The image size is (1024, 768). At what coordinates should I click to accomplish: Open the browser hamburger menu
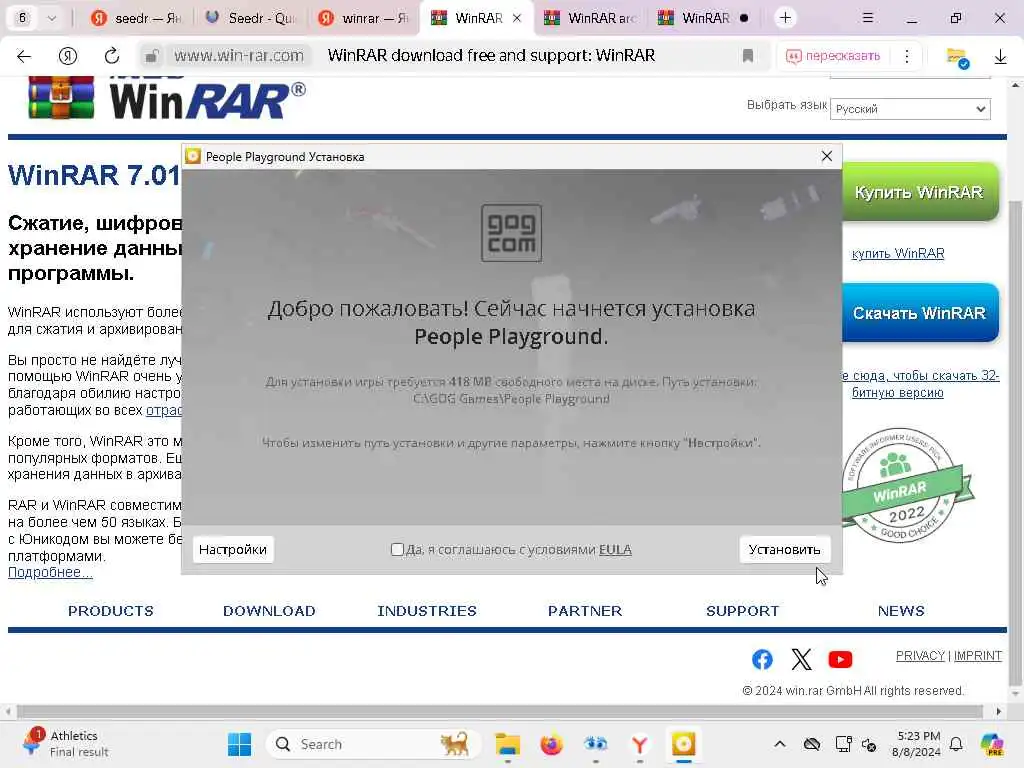867,18
